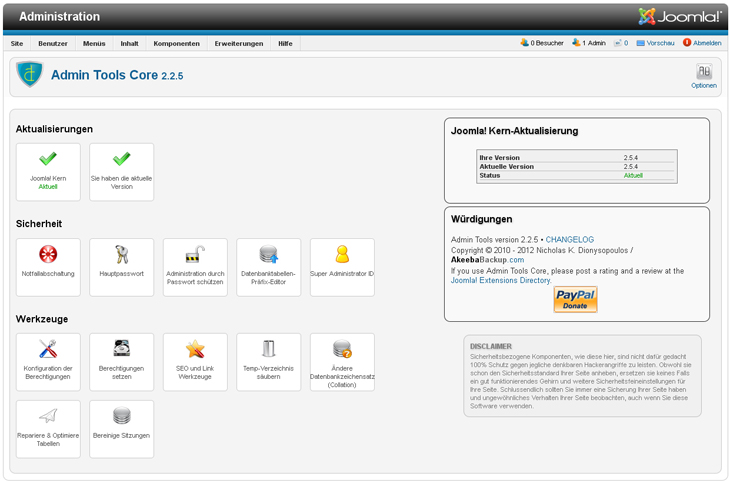Screen dimensions: 730x483
Task: Open the Benutzer menu
Action: coord(53,43)
